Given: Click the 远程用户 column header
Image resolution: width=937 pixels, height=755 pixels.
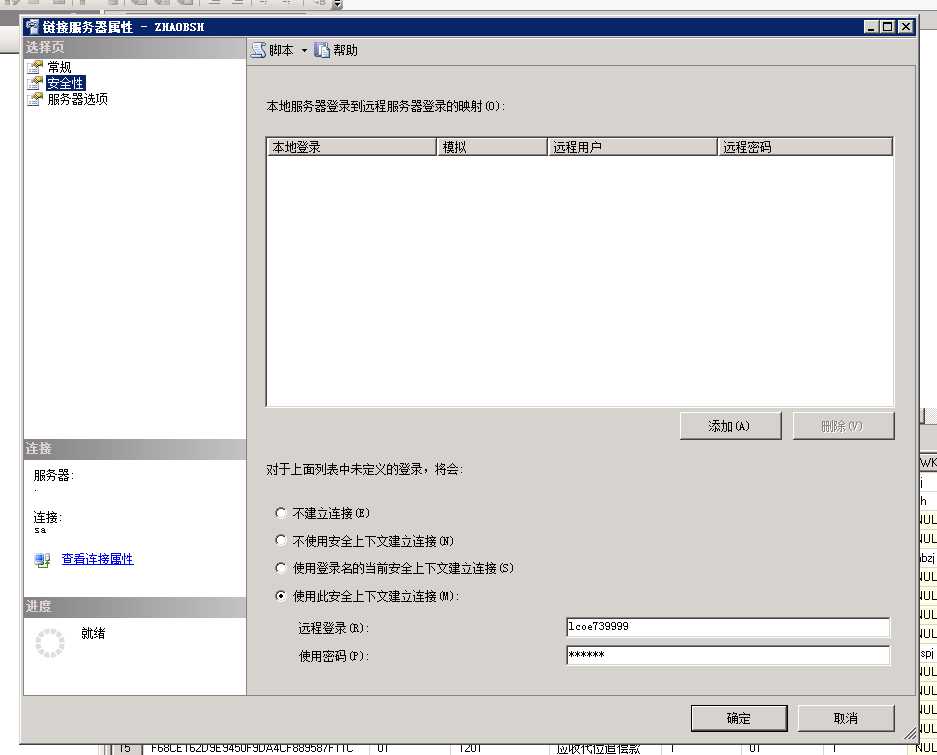Looking at the screenshot, I should 632,147.
